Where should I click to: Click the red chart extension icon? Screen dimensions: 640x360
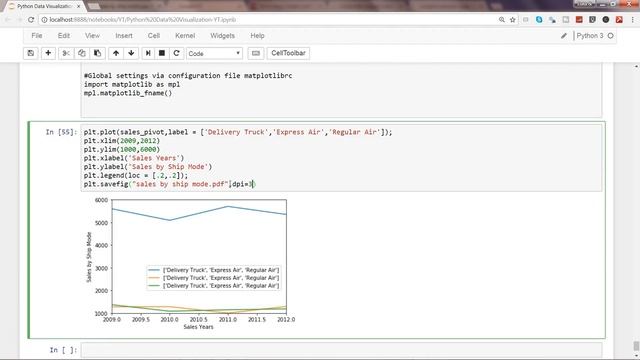(579, 20)
